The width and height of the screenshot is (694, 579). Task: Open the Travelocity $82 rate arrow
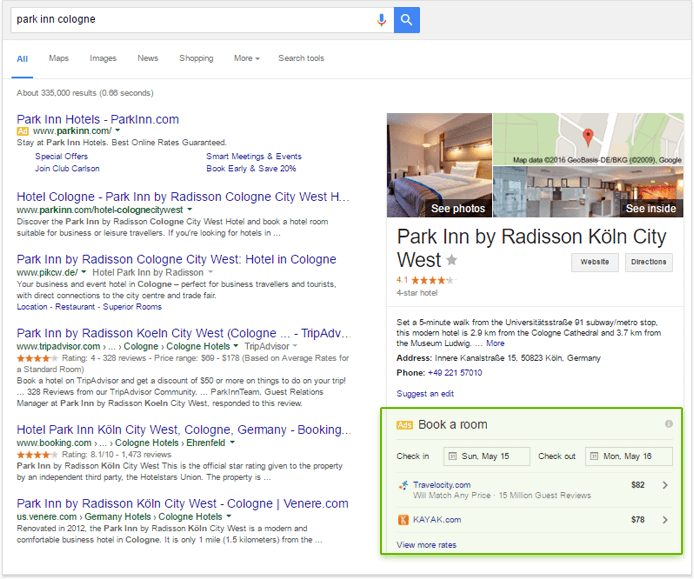665,485
